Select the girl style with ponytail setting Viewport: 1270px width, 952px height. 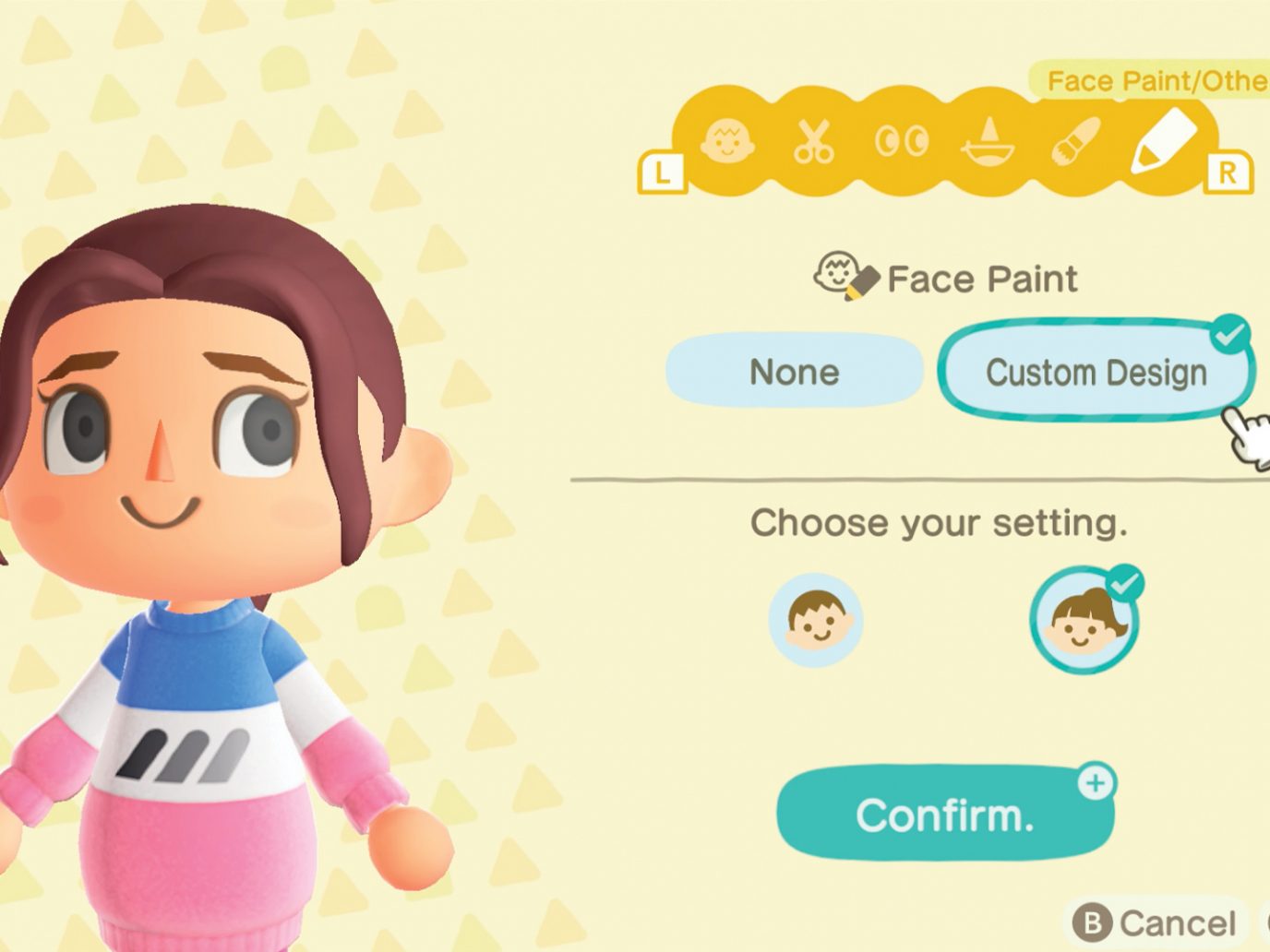coord(1085,620)
